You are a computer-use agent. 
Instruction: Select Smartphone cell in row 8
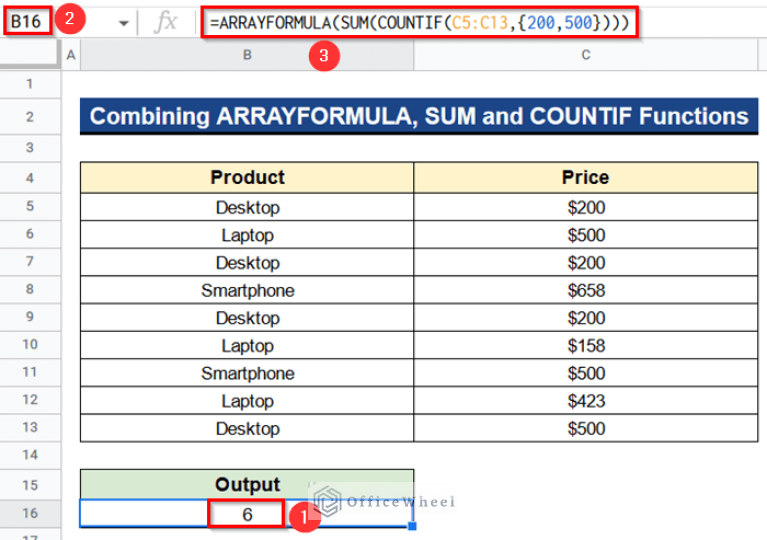pos(247,290)
